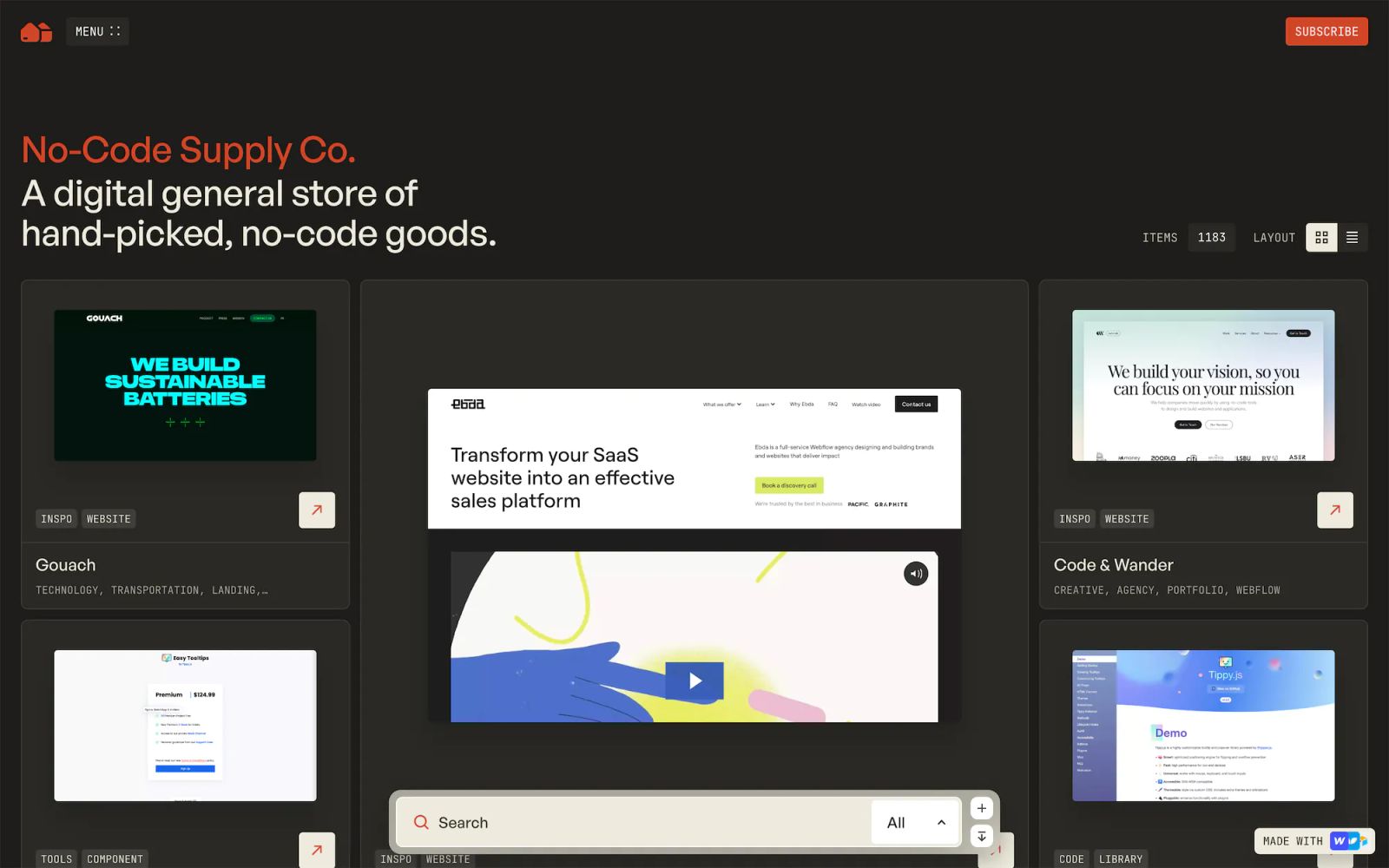Select WEBSITE tag on Gouach card
Viewport: 1389px width, 868px height.
pos(109,519)
